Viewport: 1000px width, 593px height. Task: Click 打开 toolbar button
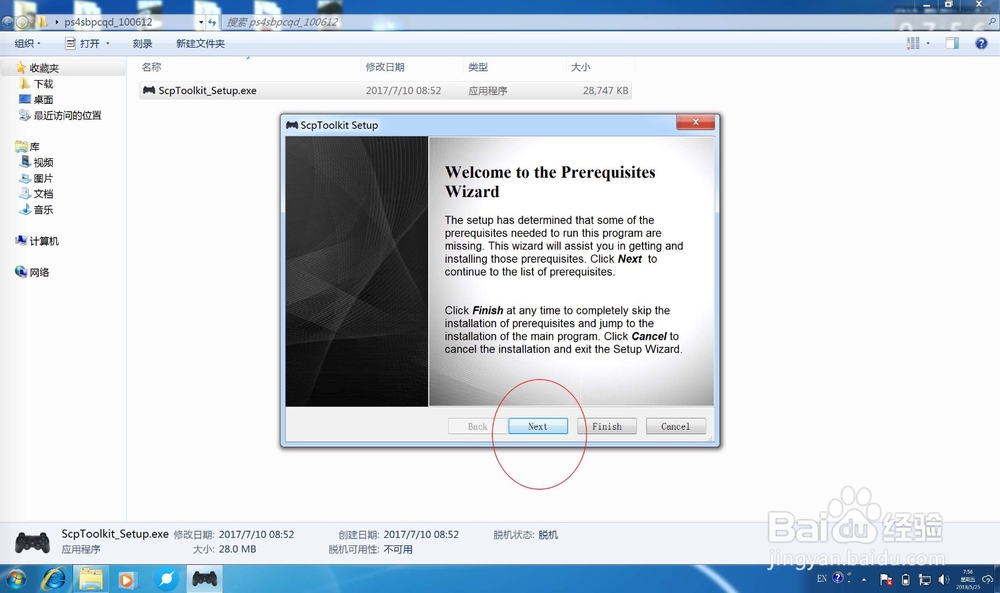[83, 43]
